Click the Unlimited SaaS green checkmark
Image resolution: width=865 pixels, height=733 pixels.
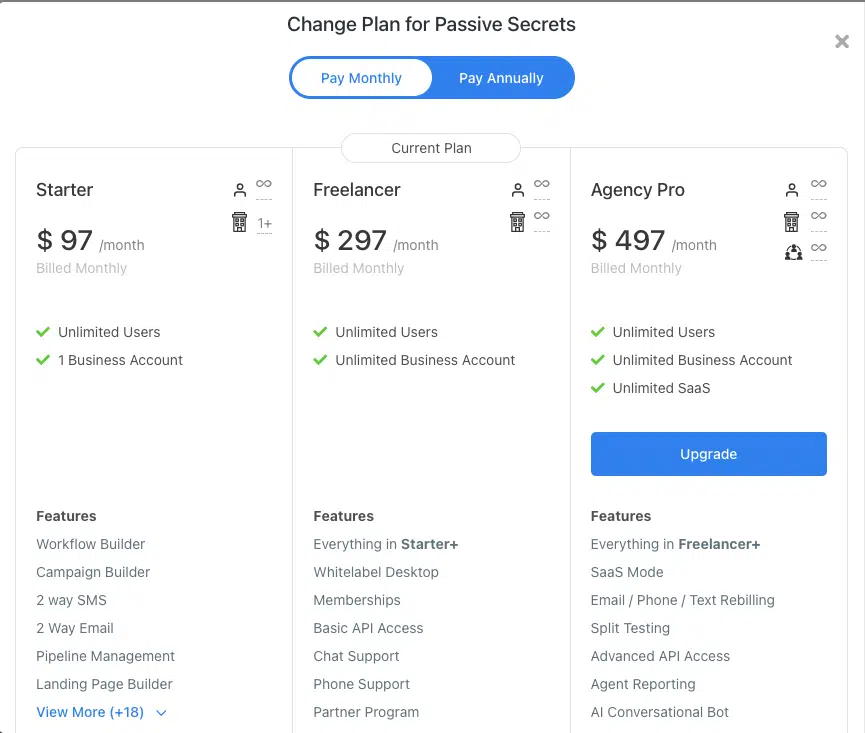point(597,388)
